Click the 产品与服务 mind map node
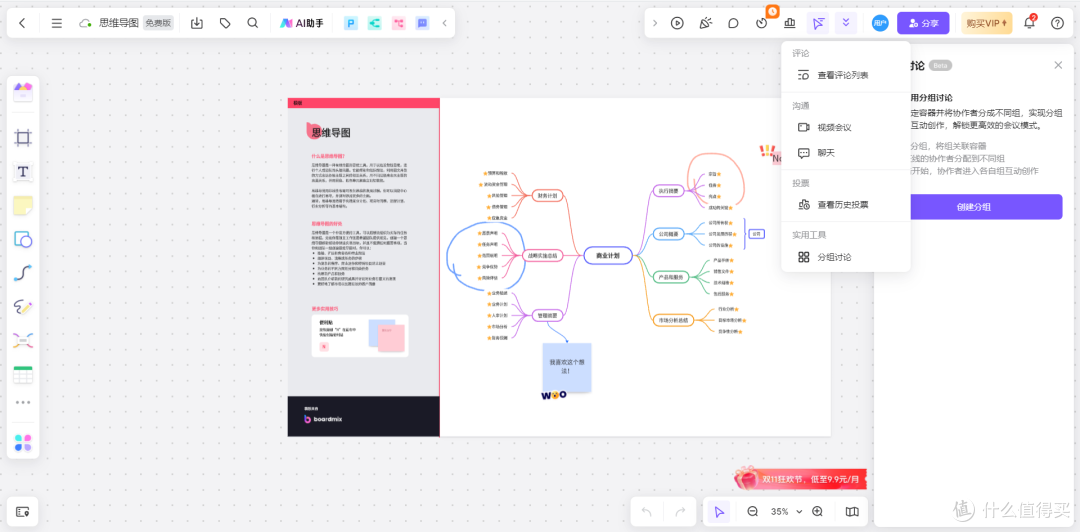The width and height of the screenshot is (1080, 532). point(669,277)
